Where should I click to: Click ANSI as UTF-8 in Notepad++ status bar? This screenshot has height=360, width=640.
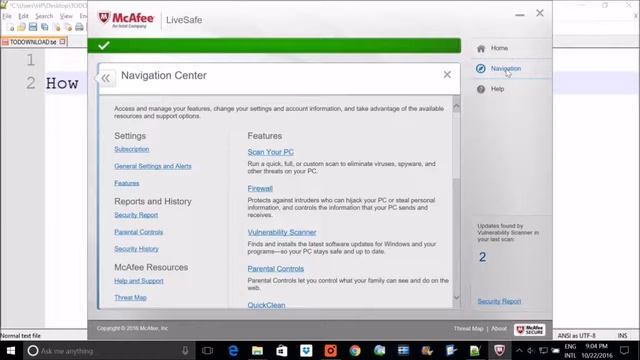tap(576, 336)
